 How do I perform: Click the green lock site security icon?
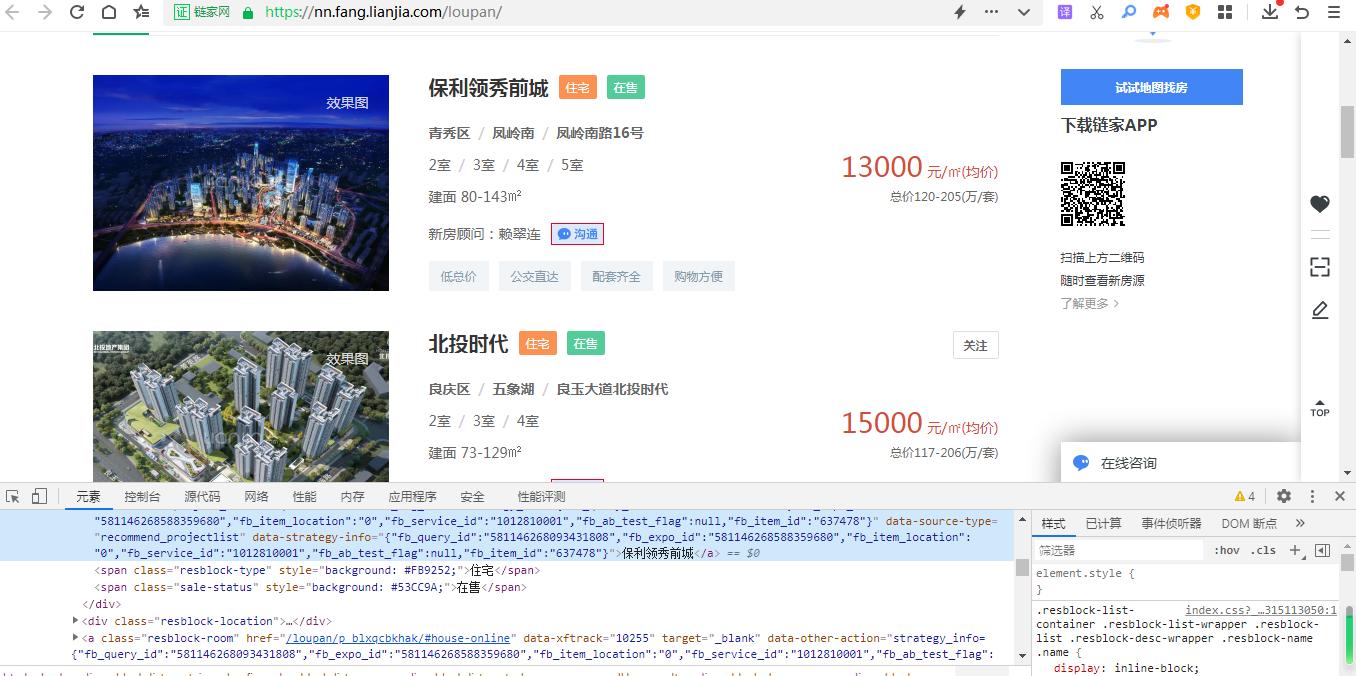[x=247, y=12]
